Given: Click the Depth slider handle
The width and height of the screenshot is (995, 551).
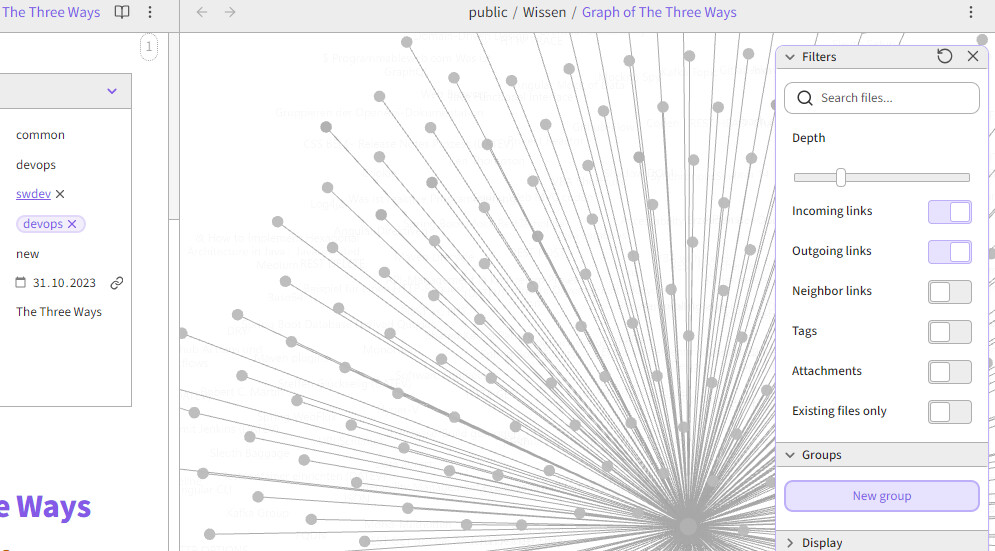Looking at the screenshot, I should point(841,177).
